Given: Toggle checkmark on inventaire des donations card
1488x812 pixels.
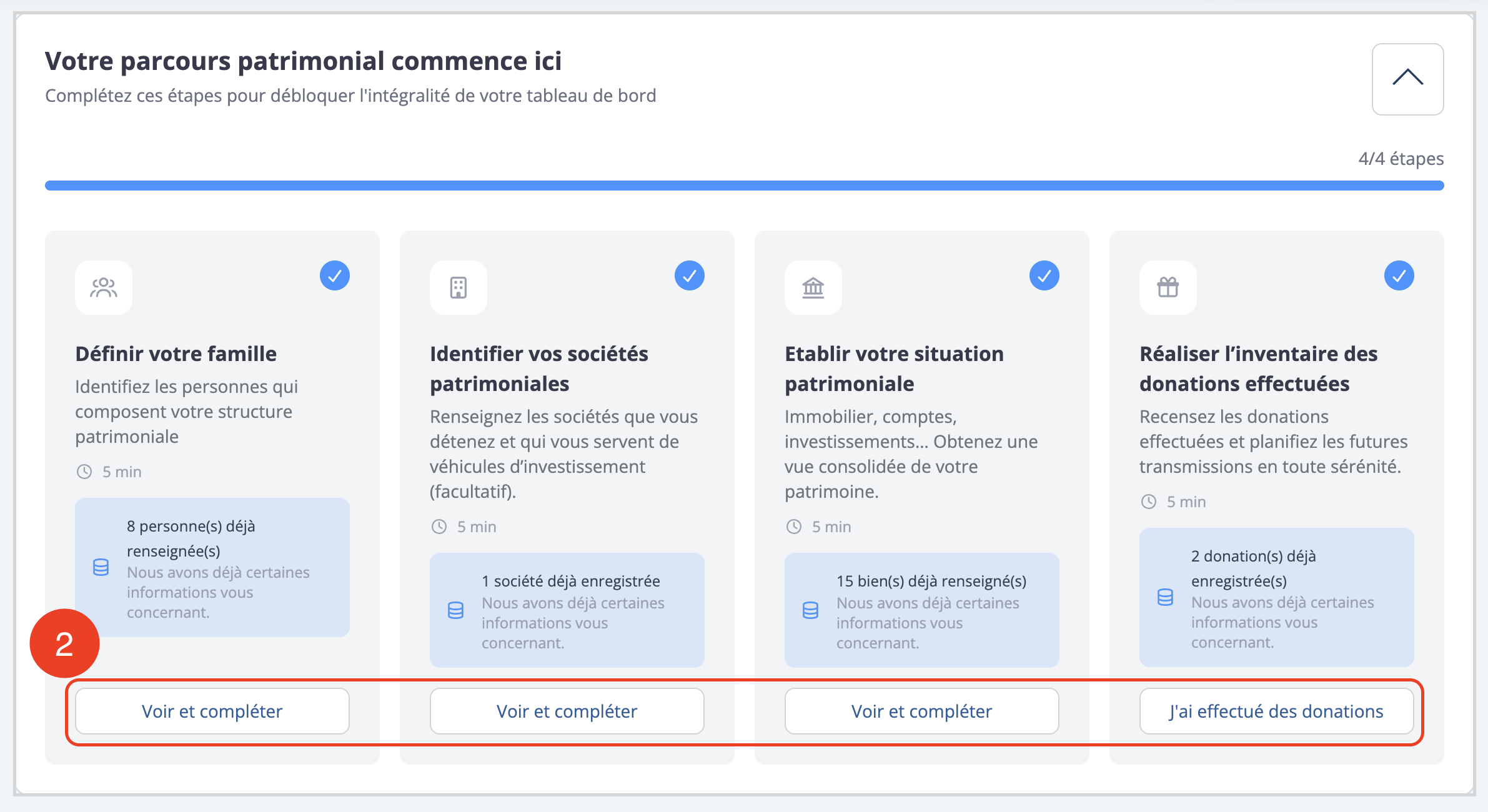Looking at the screenshot, I should tap(1399, 275).
